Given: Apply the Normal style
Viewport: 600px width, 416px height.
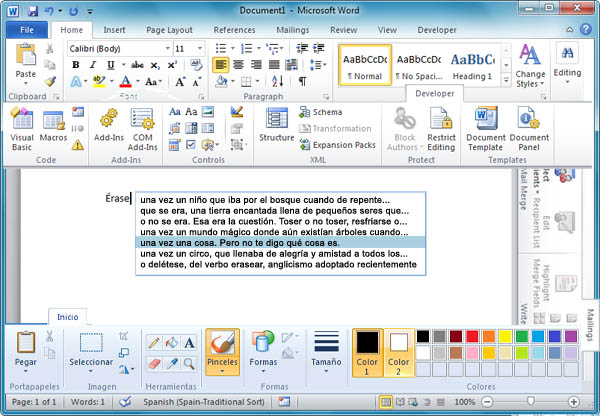Looking at the screenshot, I should pos(365,65).
